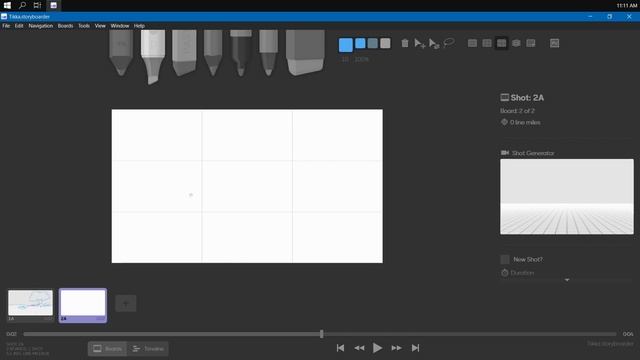Toggle the two-row grid guide
640x360 pixels.
pos(472,43)
